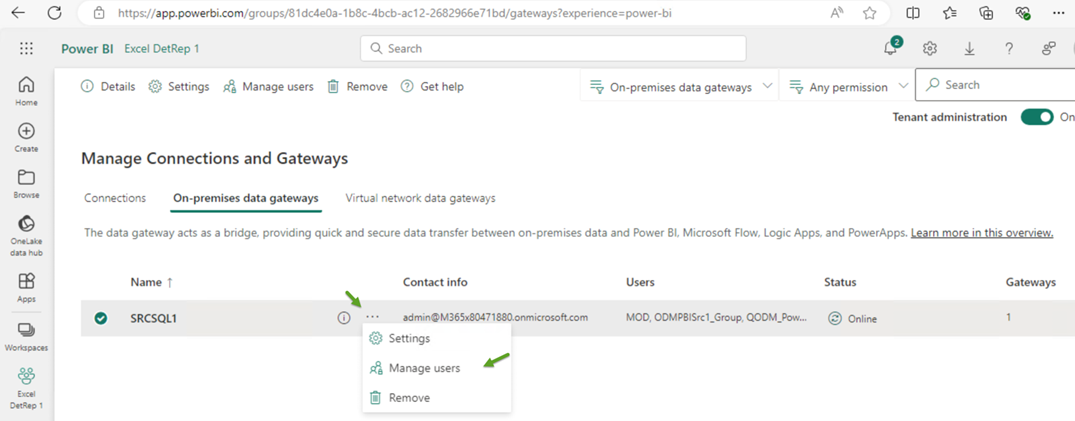Click Details in the top toolbar
Image resolution: width=1075 pixels, height=421 pixels.
tap(108, 86)
